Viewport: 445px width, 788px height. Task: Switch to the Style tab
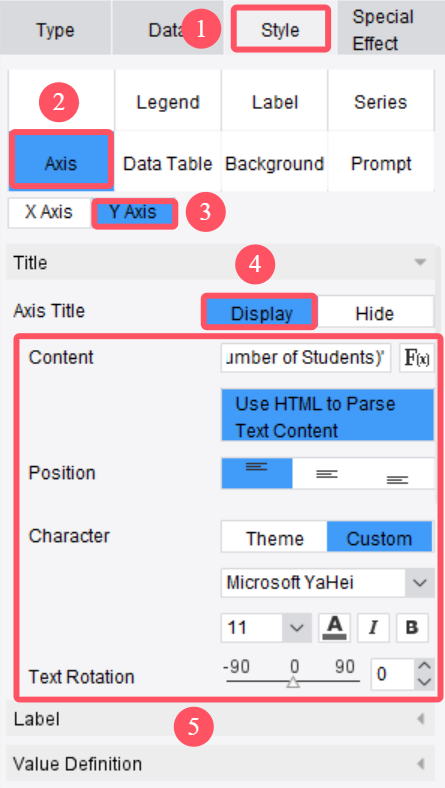point(281,30)
